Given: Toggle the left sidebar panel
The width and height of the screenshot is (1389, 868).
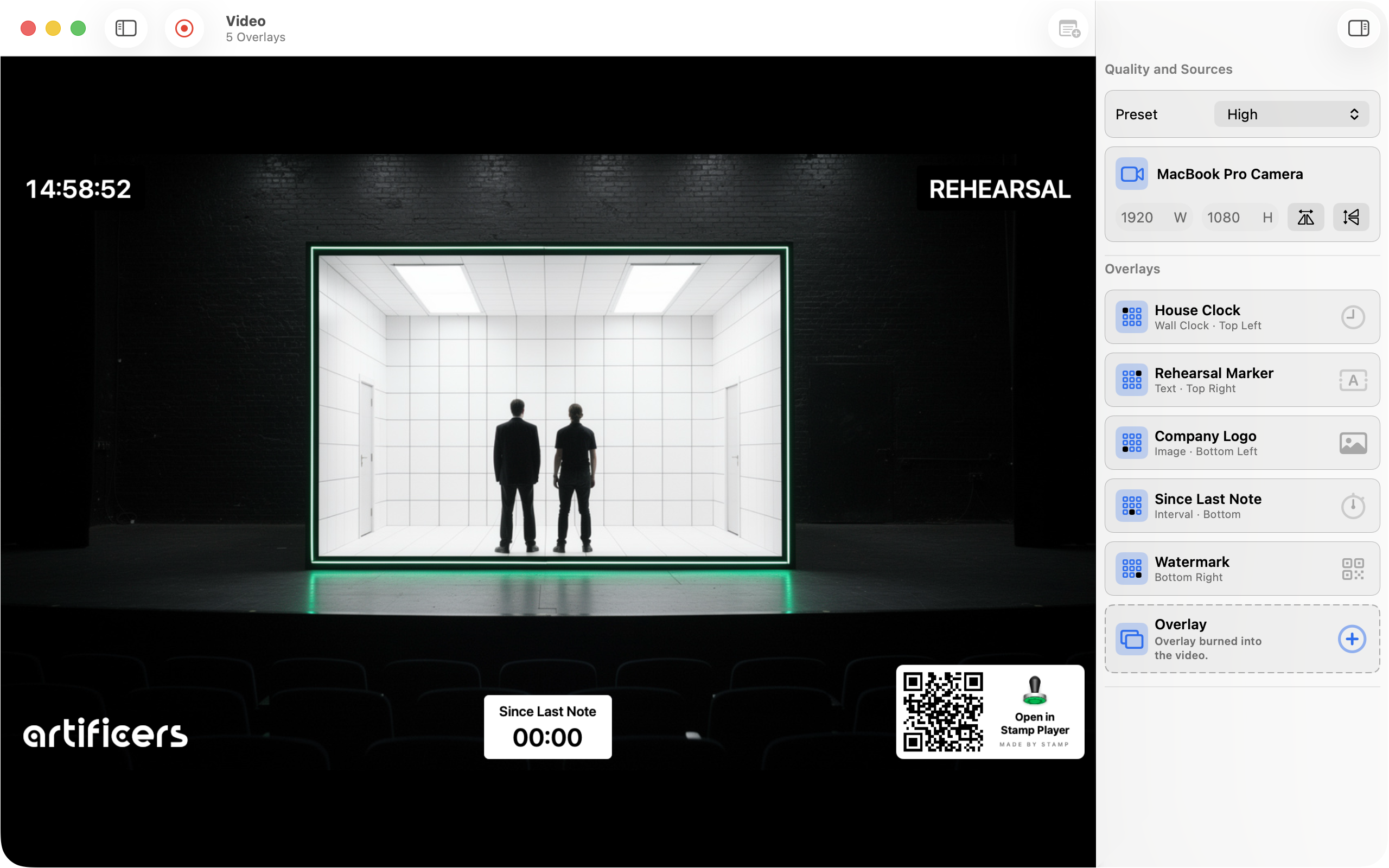Looking at the screenshot, I should [x=126, y=28].
